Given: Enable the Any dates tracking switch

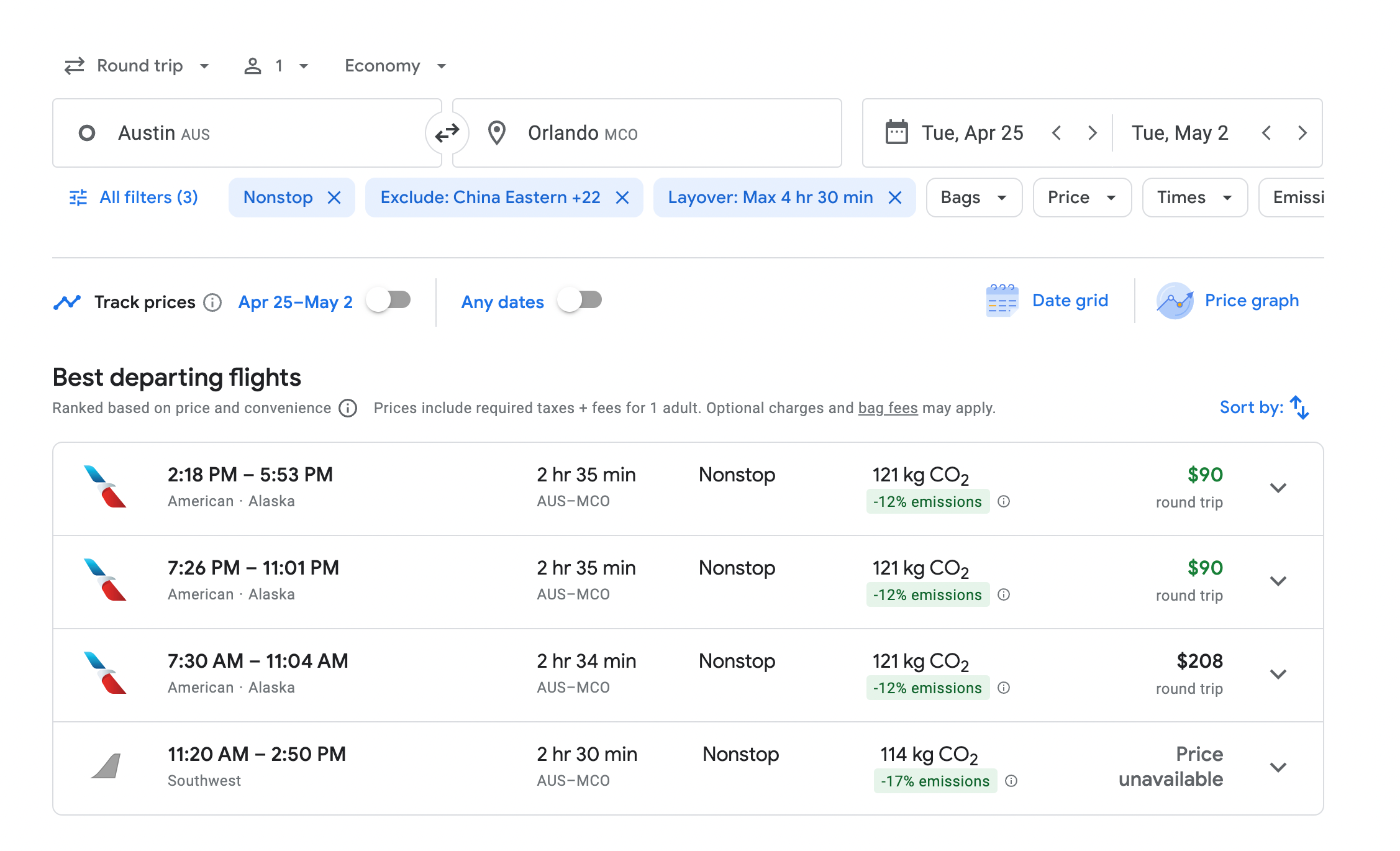Looking at the screenshot, I should (x=580, y=301).
